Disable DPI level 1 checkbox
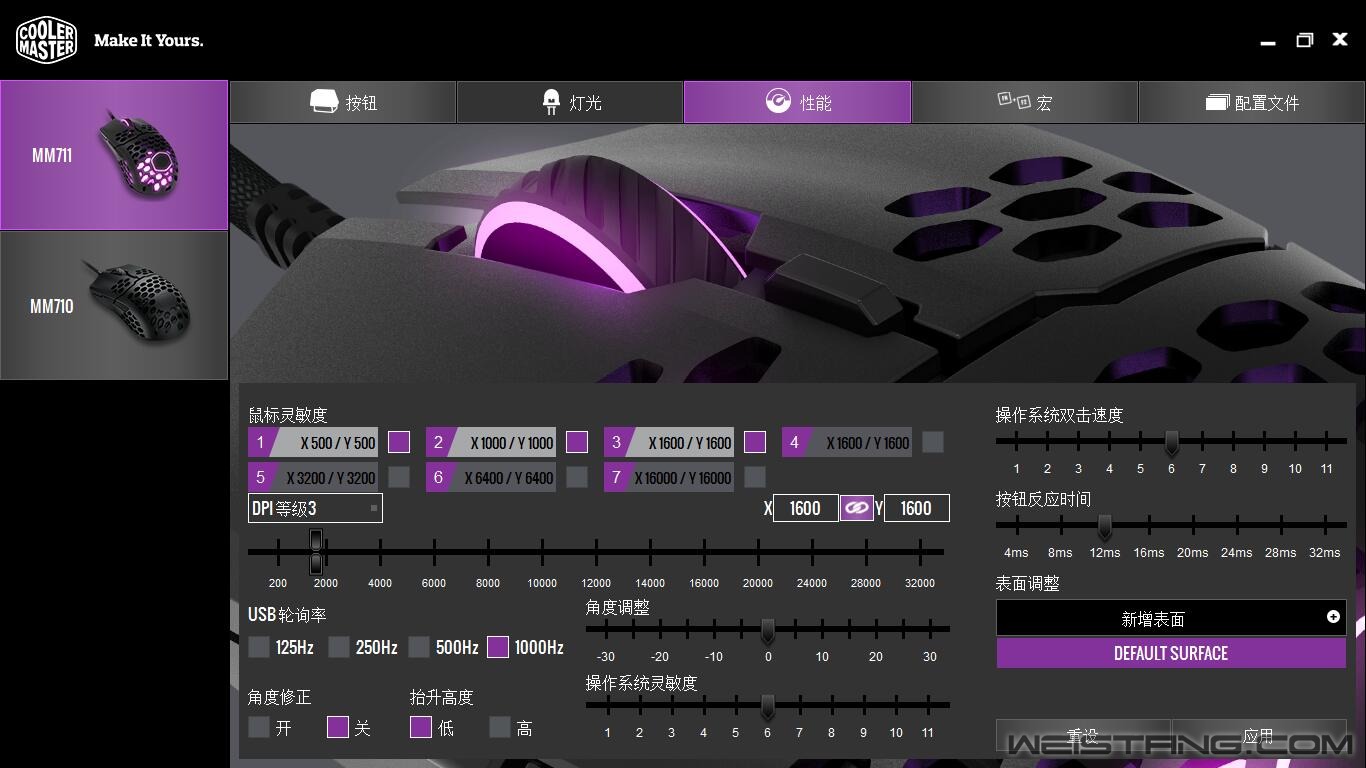 click(399, 442)
